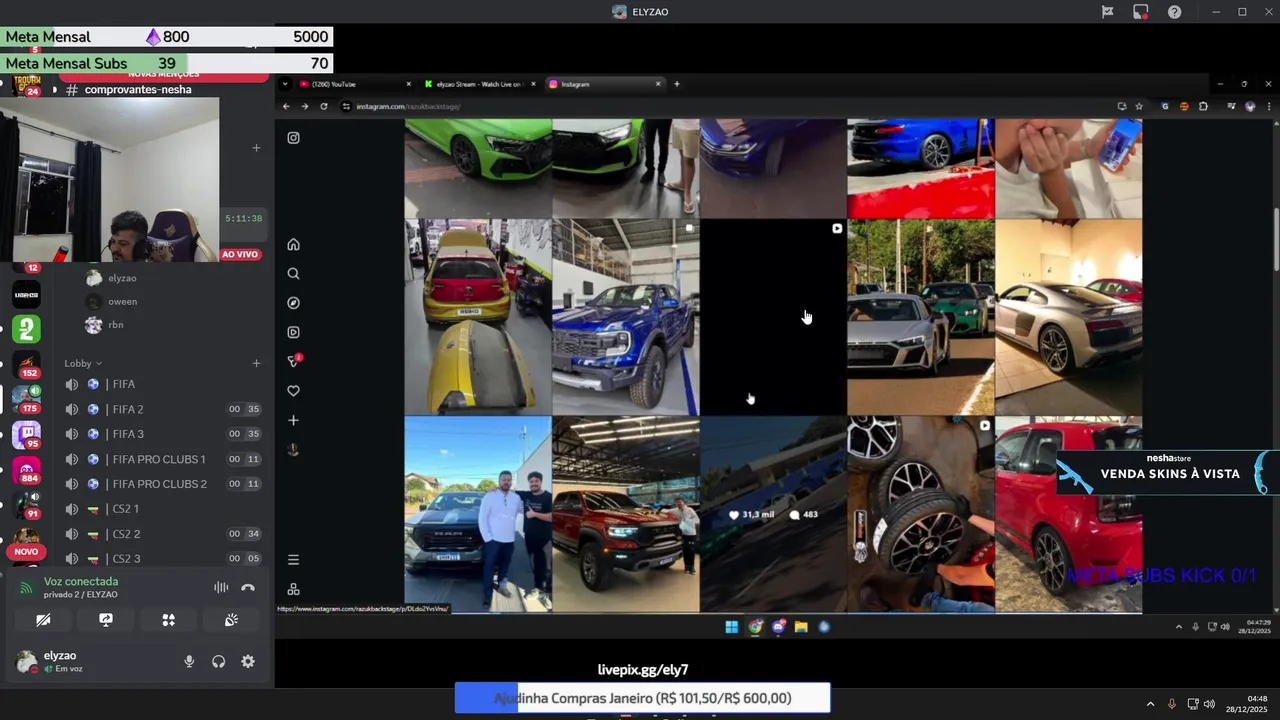
Task: Start a Discord activity
Action: click(x=169, y=620)
